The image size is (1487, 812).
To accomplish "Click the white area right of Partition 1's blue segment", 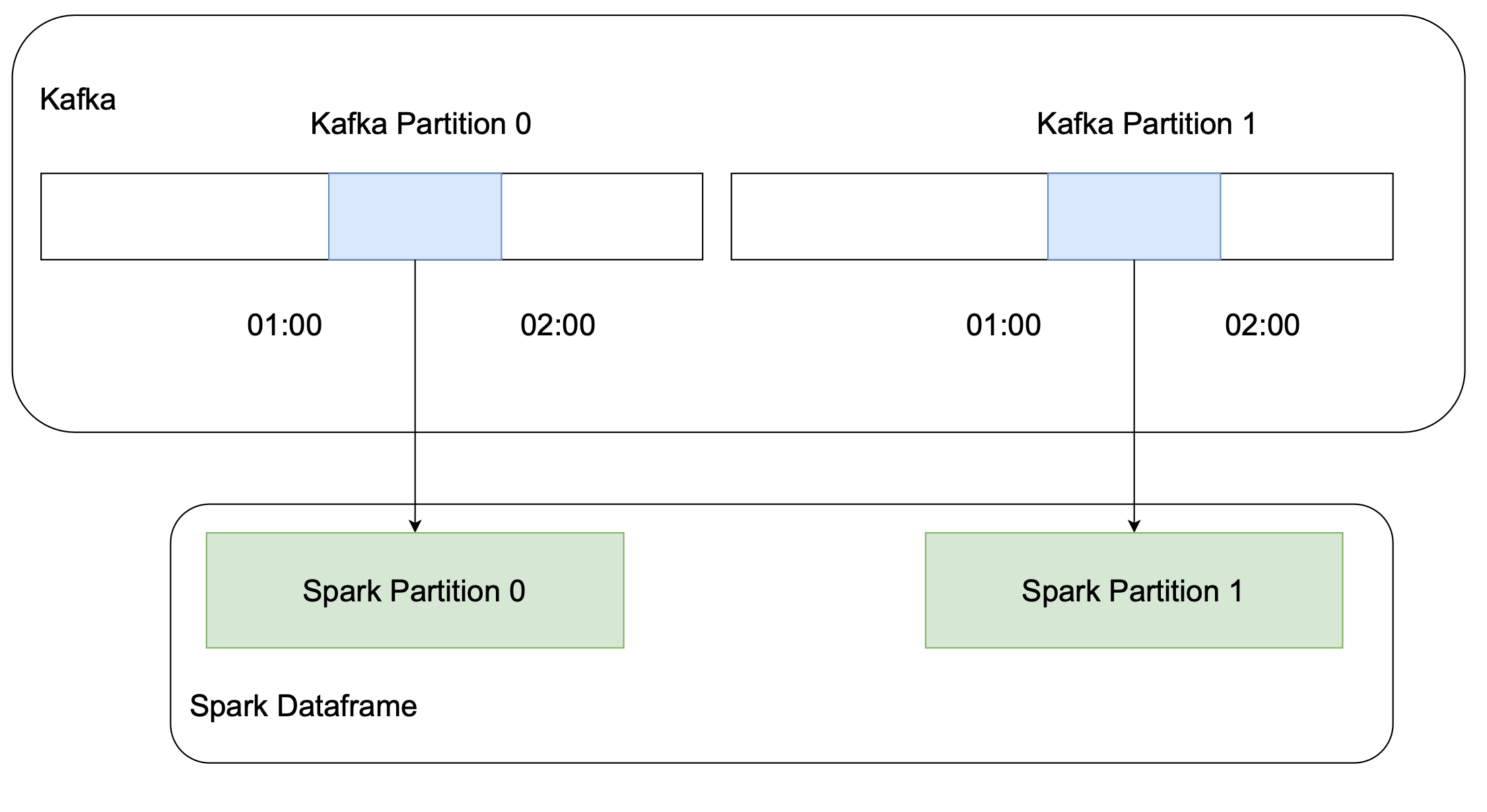I will point(1306,217).
